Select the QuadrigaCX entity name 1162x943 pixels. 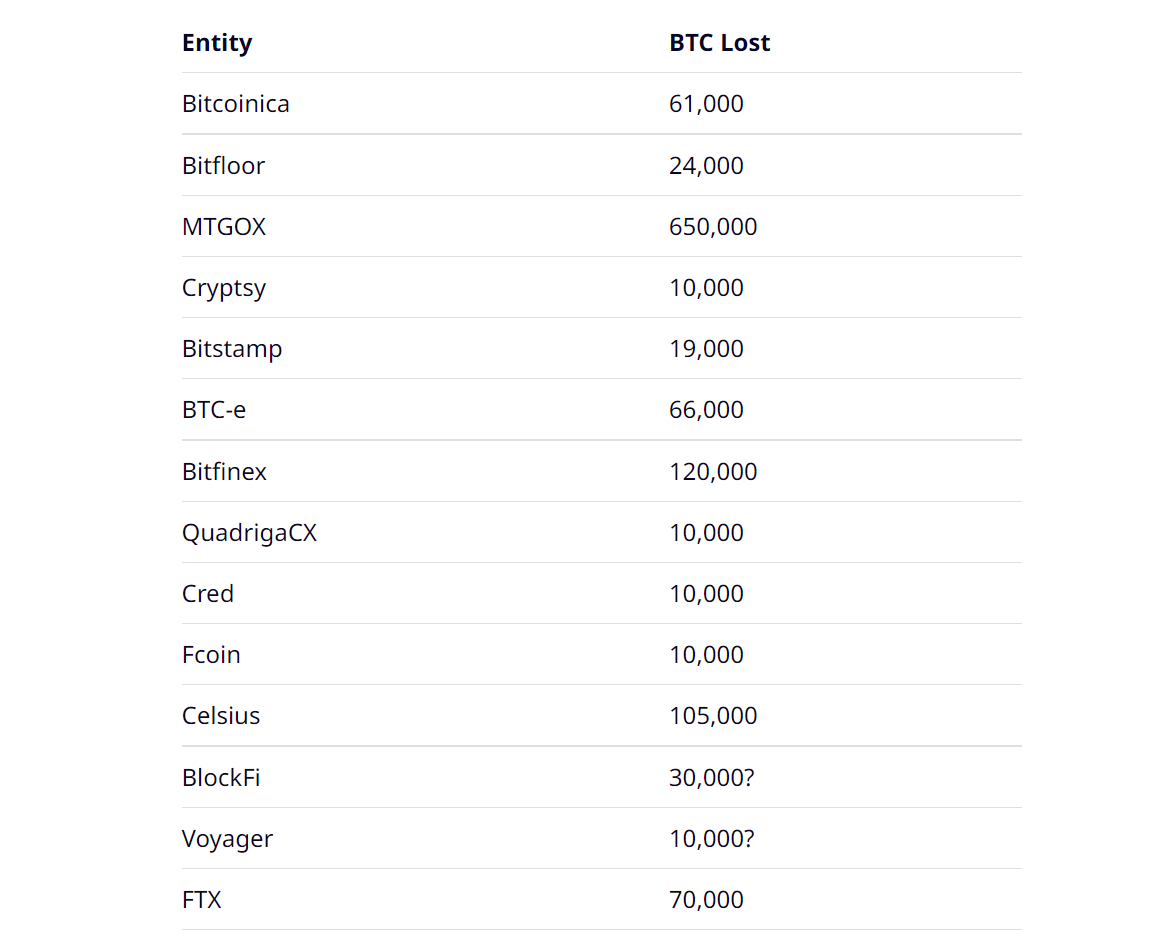coord(249,533)
